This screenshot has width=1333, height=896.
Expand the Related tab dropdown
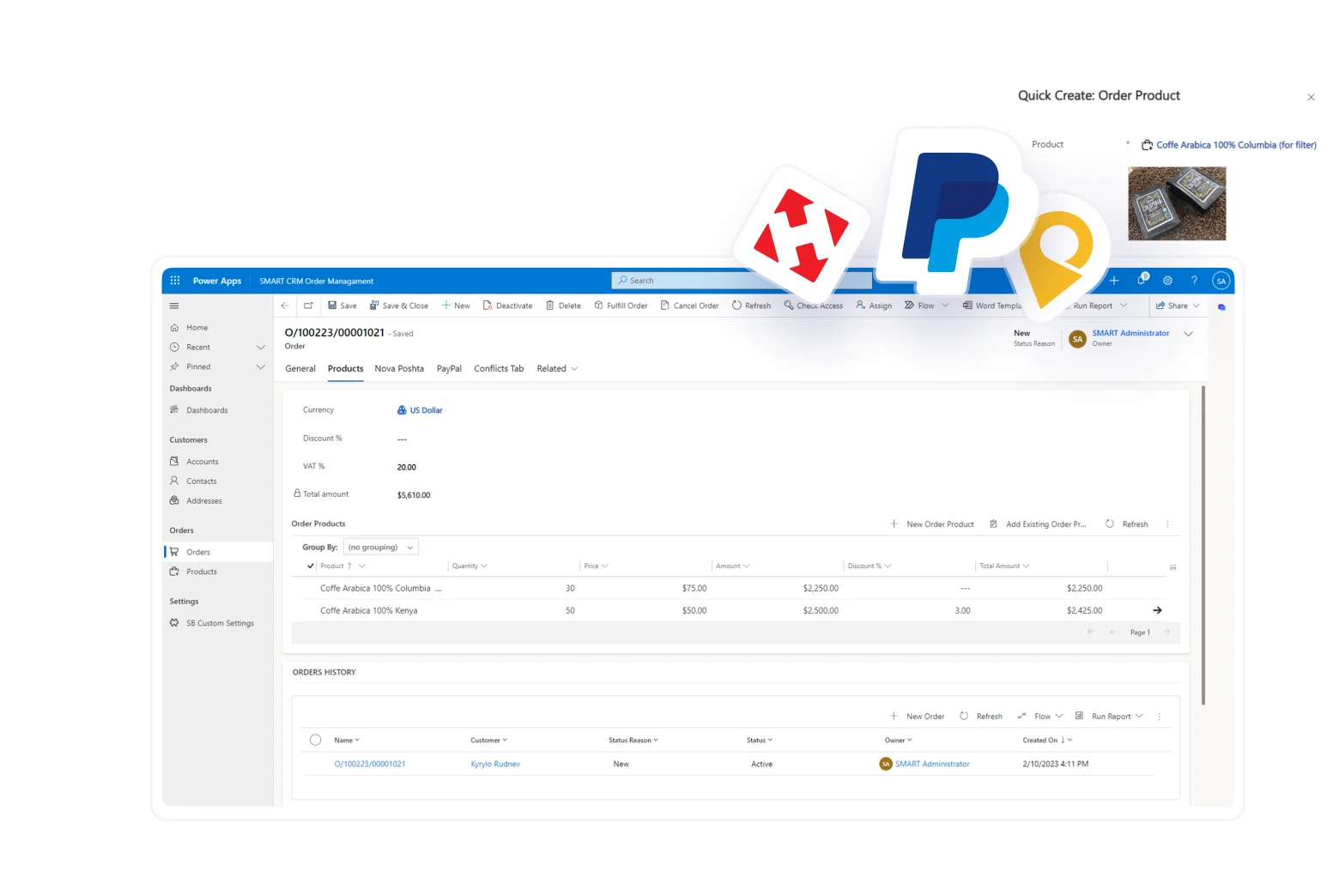point(557,369)
